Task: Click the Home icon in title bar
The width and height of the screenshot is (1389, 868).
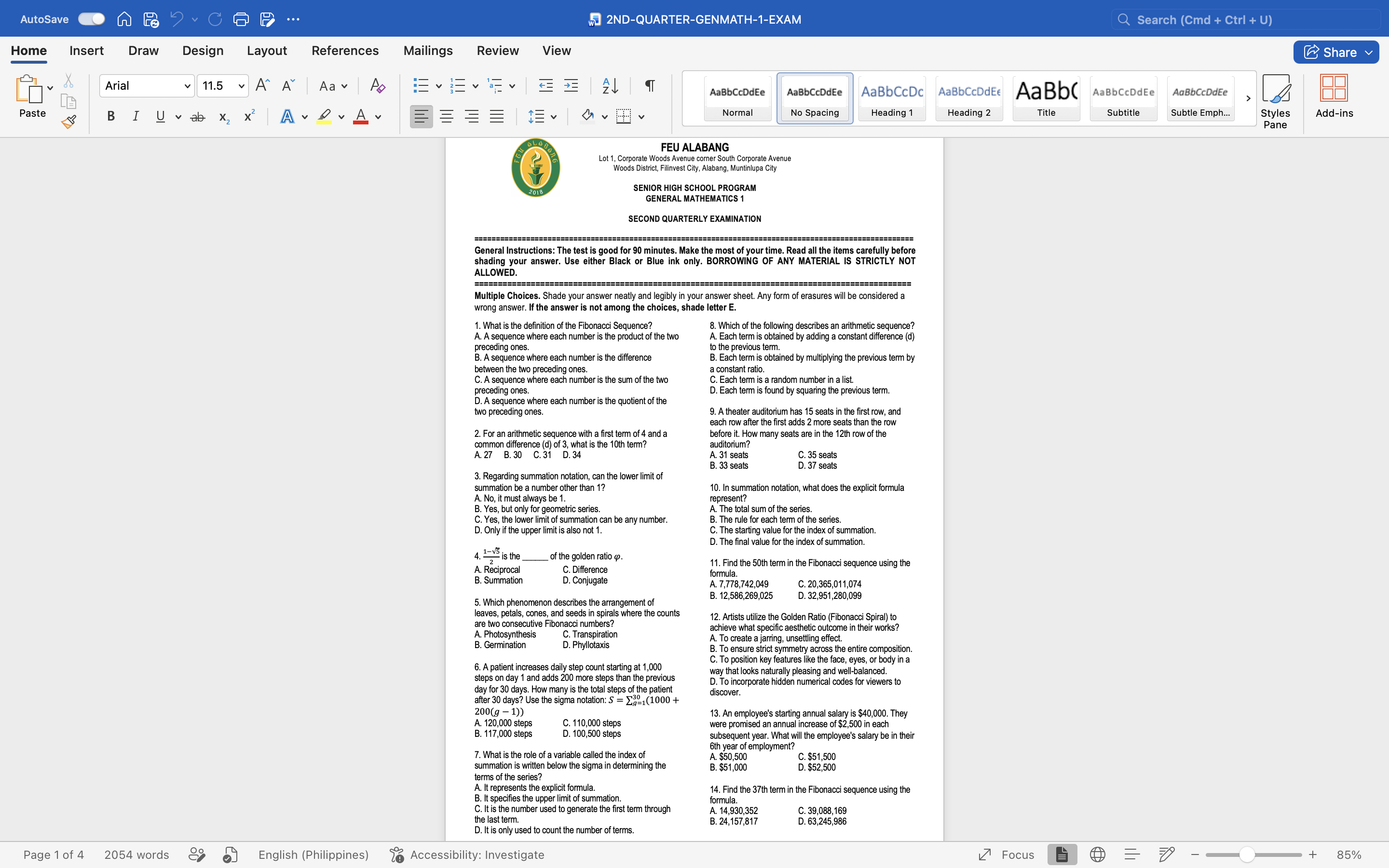Action: [x=124, y=19]
